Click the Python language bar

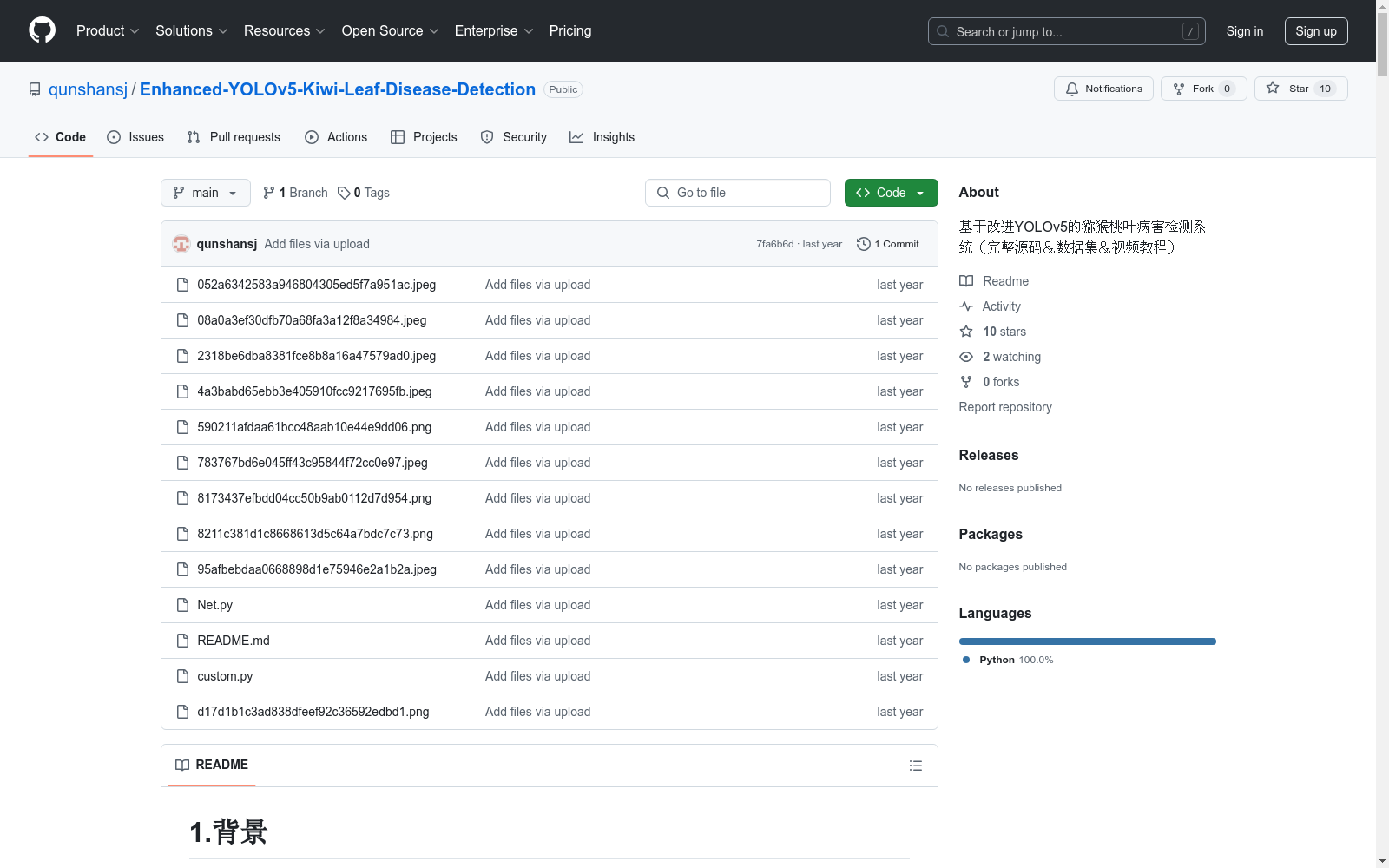pos(1088,641)
